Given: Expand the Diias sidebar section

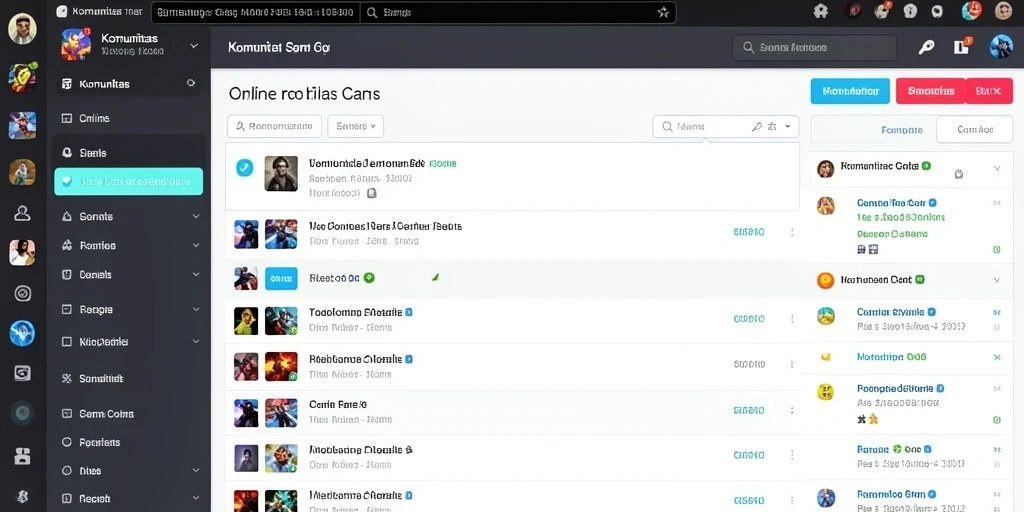Looking at the screenshot, I should pos(196,470).
